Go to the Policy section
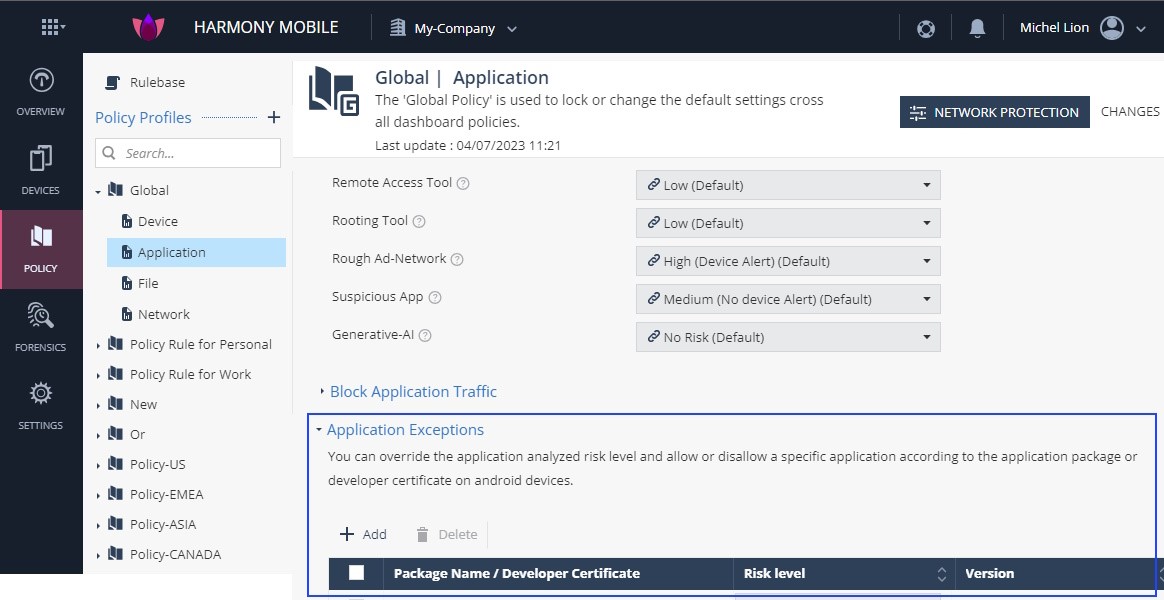This screenshot has height=600, width=1164. click(41, 250)
